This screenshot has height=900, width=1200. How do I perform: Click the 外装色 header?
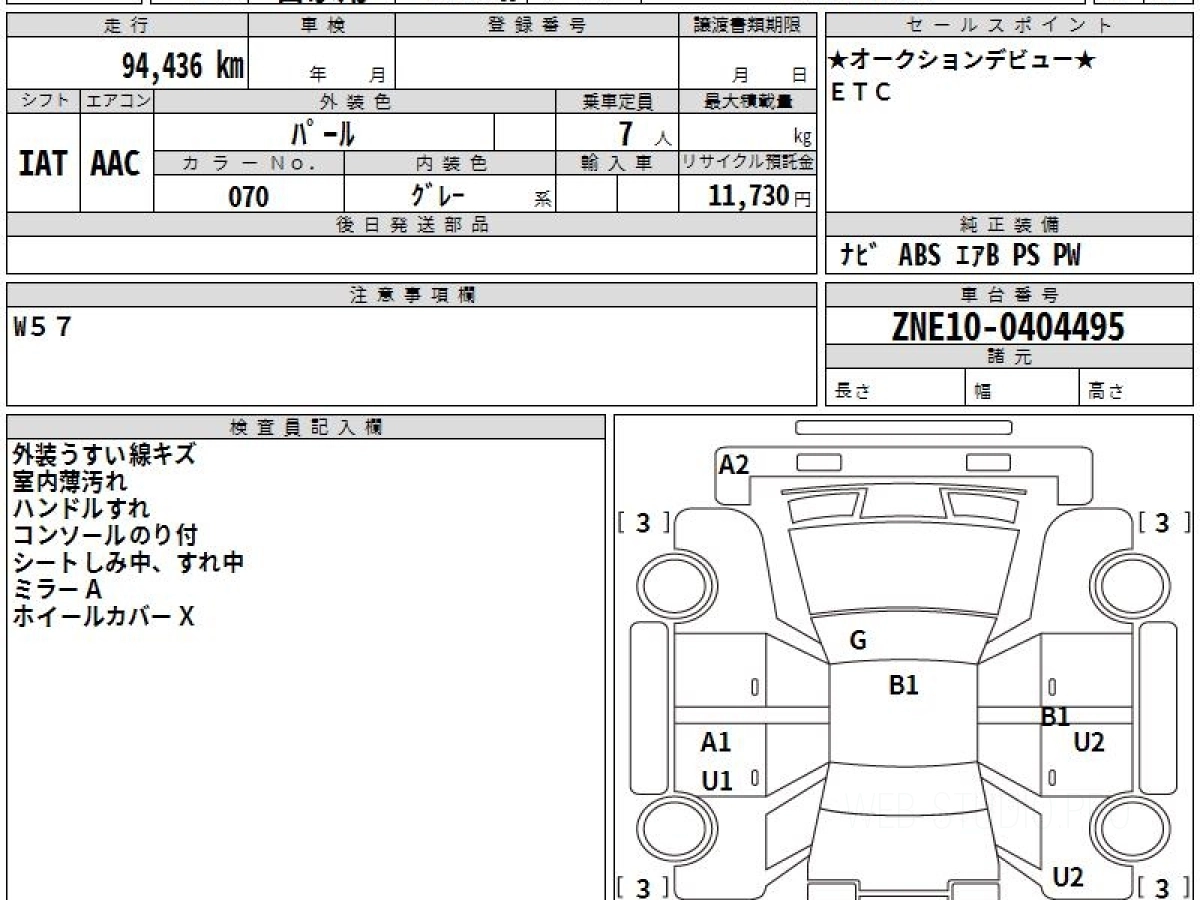pos(355,101)
